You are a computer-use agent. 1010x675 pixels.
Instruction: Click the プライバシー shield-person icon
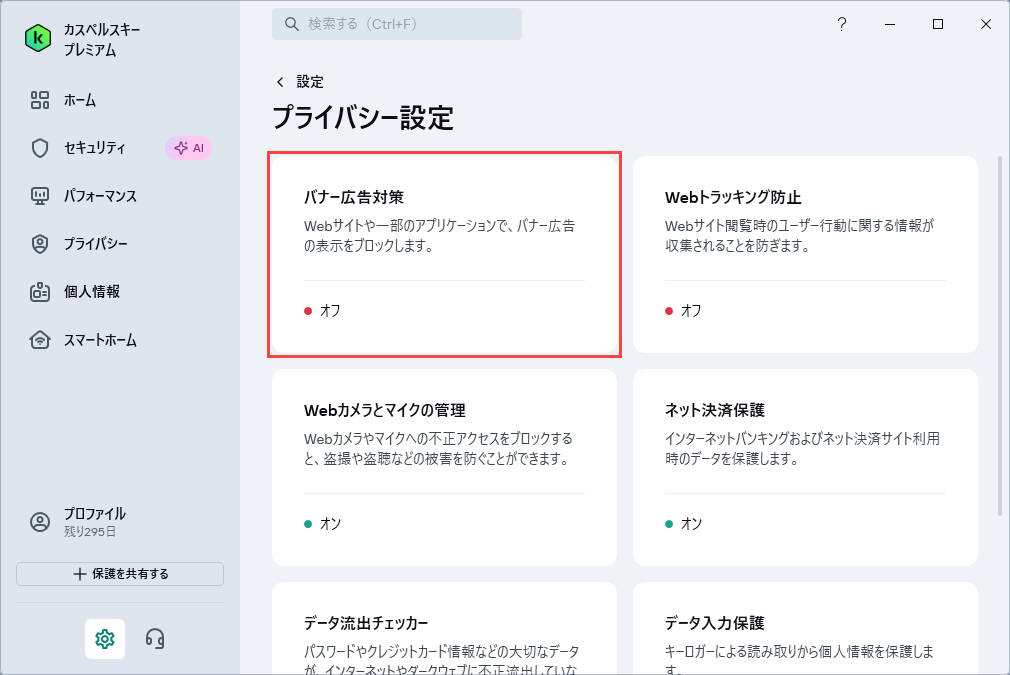(40, 244)
